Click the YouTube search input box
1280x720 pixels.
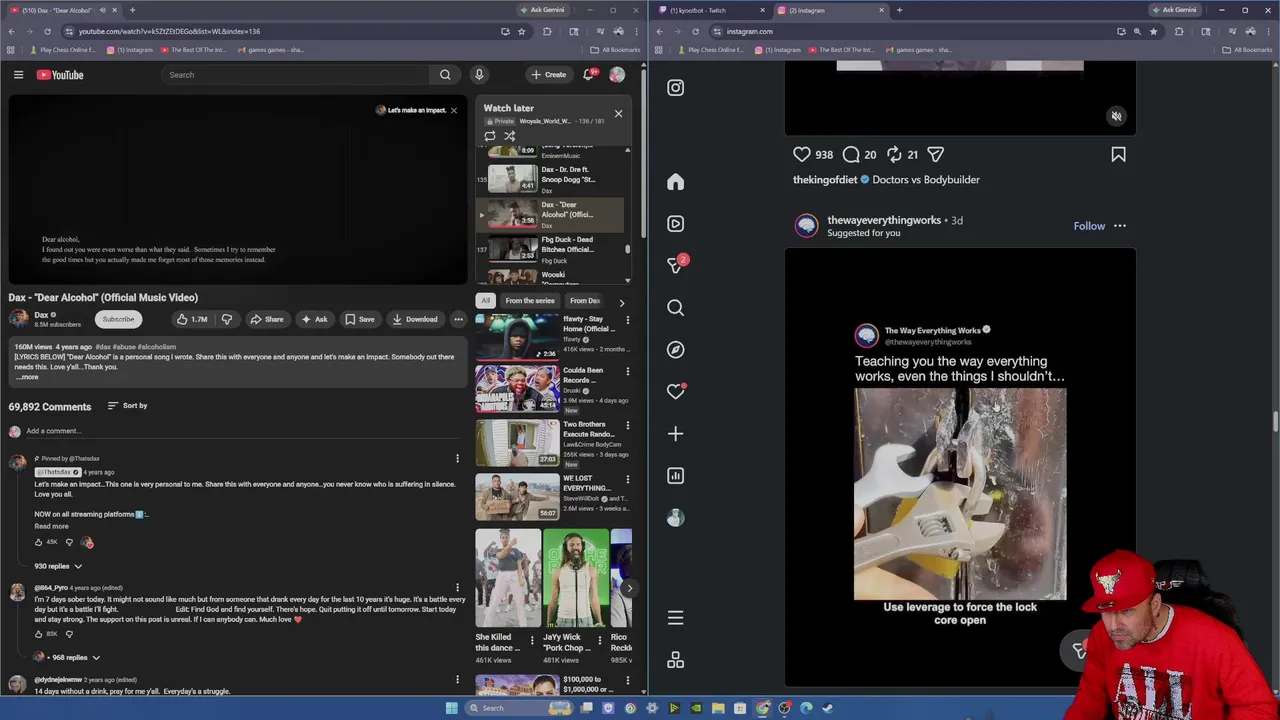pyautogui.click(x=295, y=75)
